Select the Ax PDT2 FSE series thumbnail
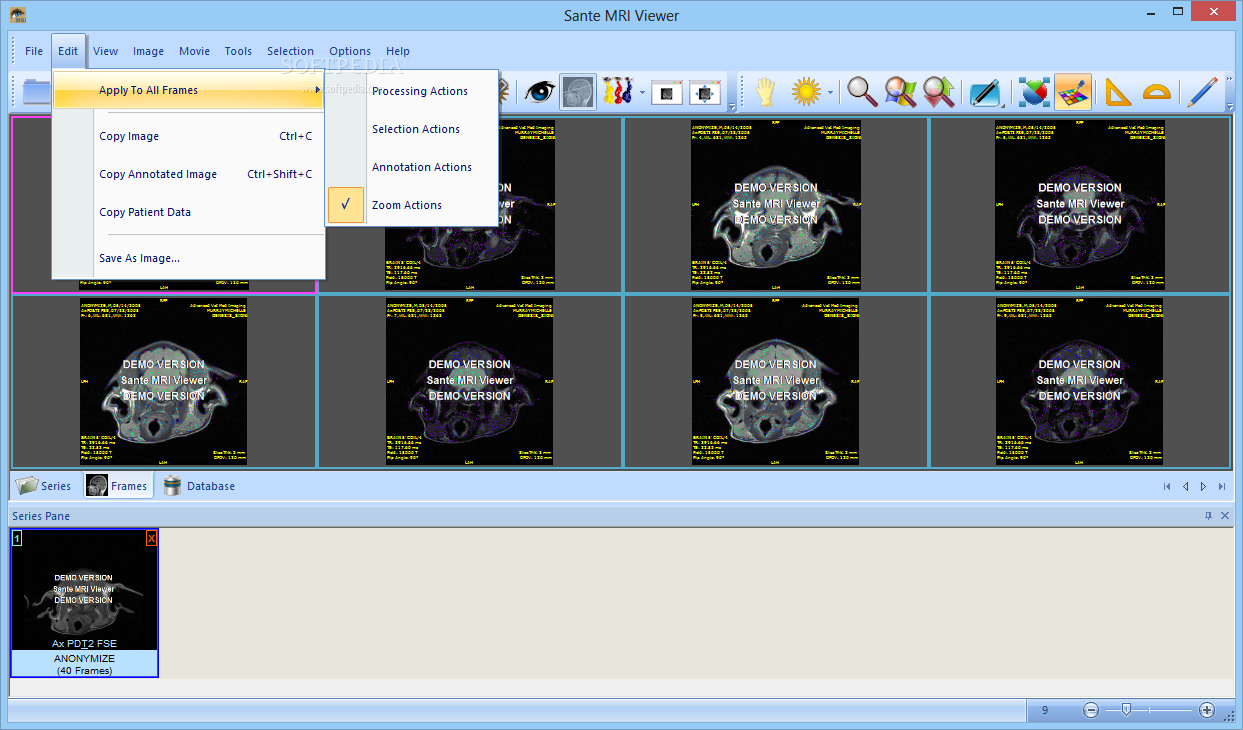The height and width of the screenshot is (730, 1243). click(x=84, y=603)
